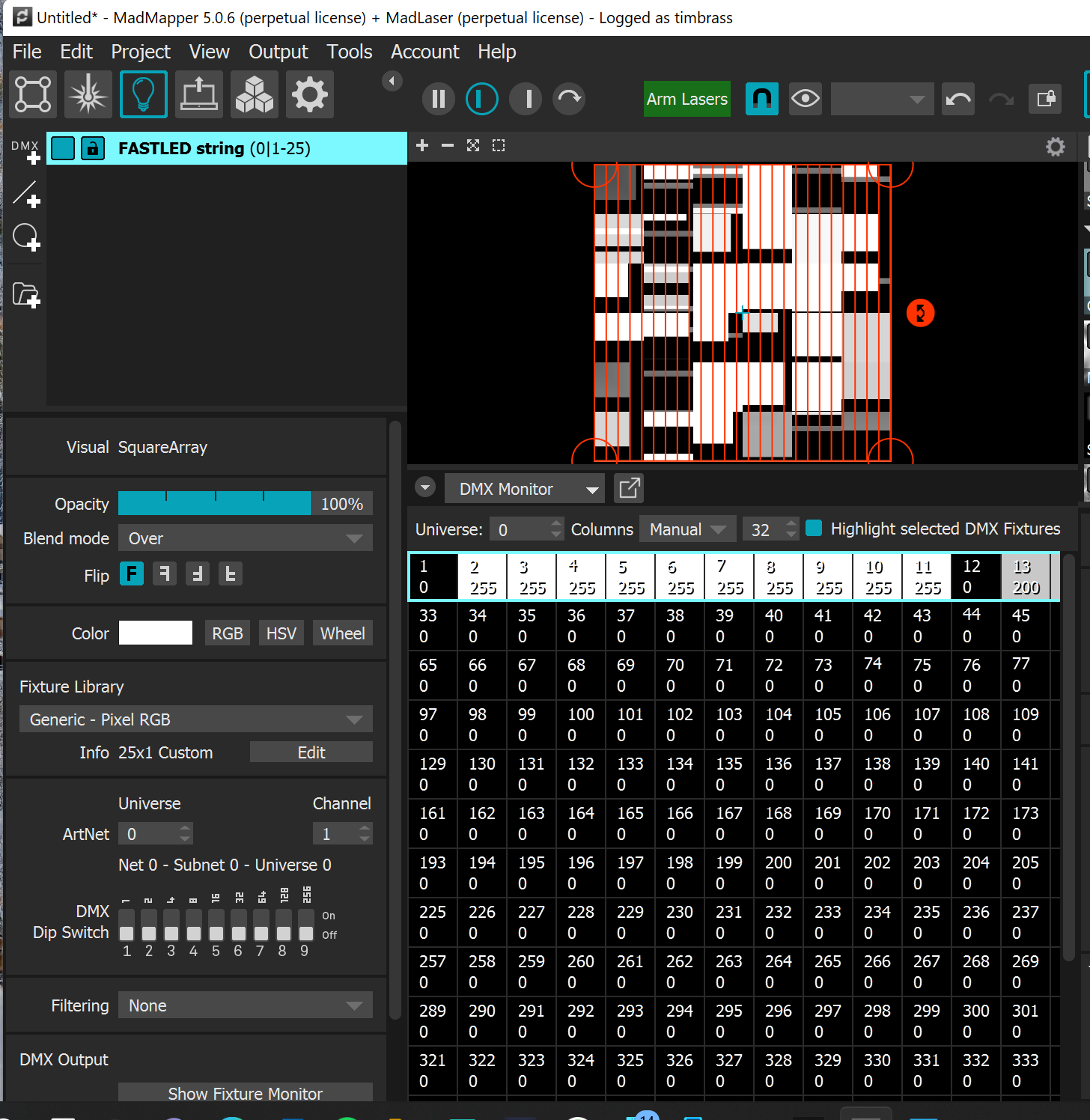Open the Tools menu
This screenshot has height=1120, width=1090.
(349, 52)
